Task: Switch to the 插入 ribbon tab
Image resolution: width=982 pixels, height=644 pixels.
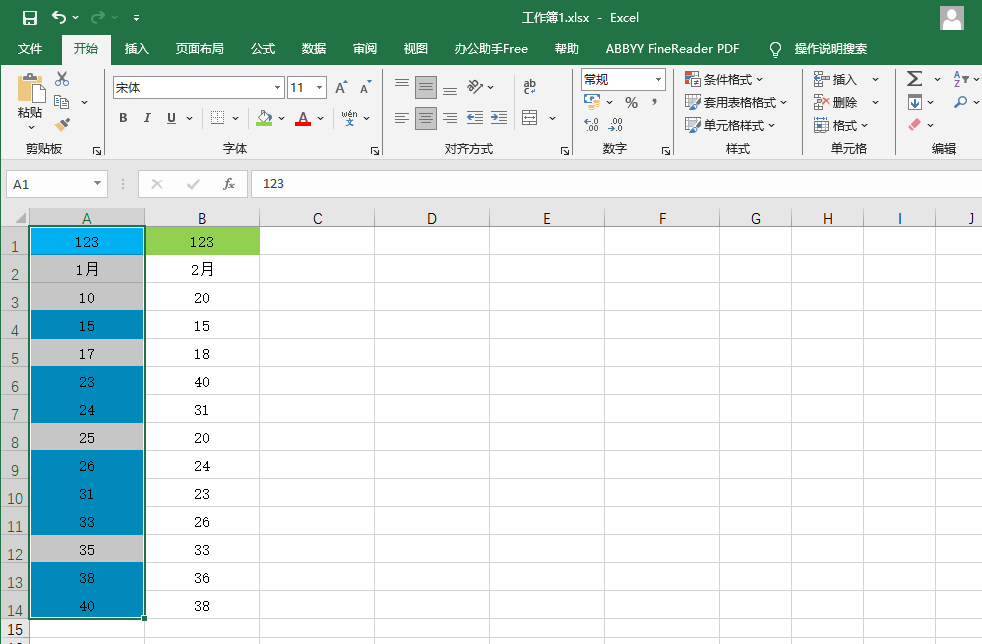Action: (136, 49)
